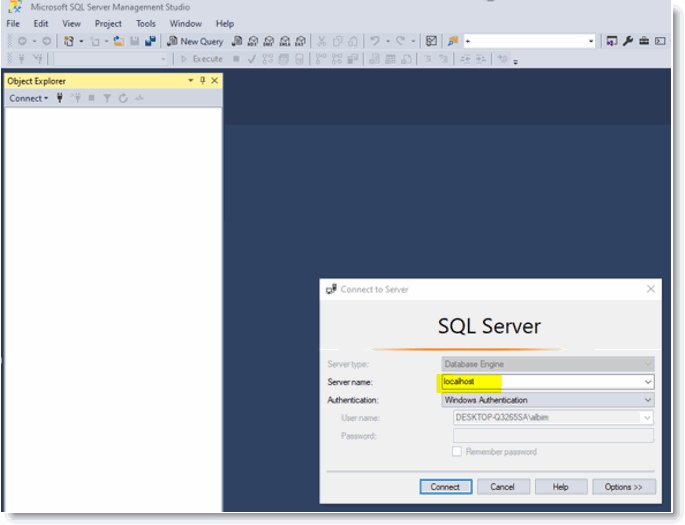Click the Cancel Executing Query stop icon
The width and height of the screenshot is (685, 525).
tap(236, 59)
